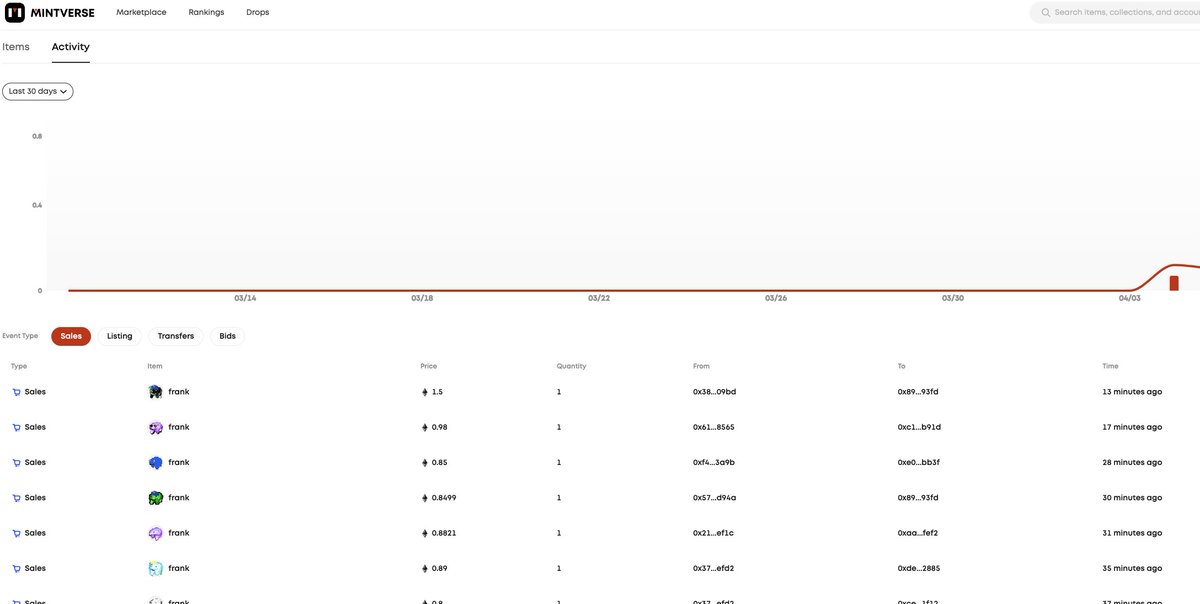The width and height of the screenshot is (1200, 604).
Task: Click the 13 minutes ago timestamp
Action: pos(1132,392)
